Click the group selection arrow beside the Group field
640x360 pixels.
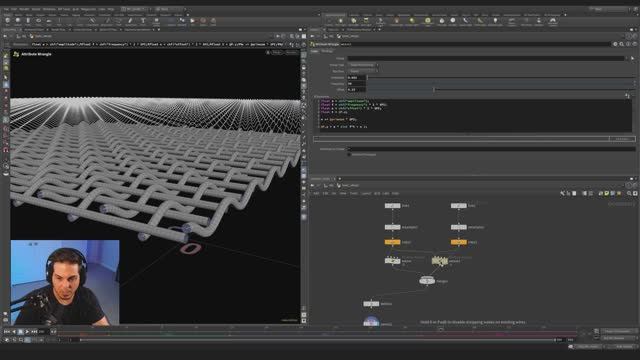coord(632,58)
